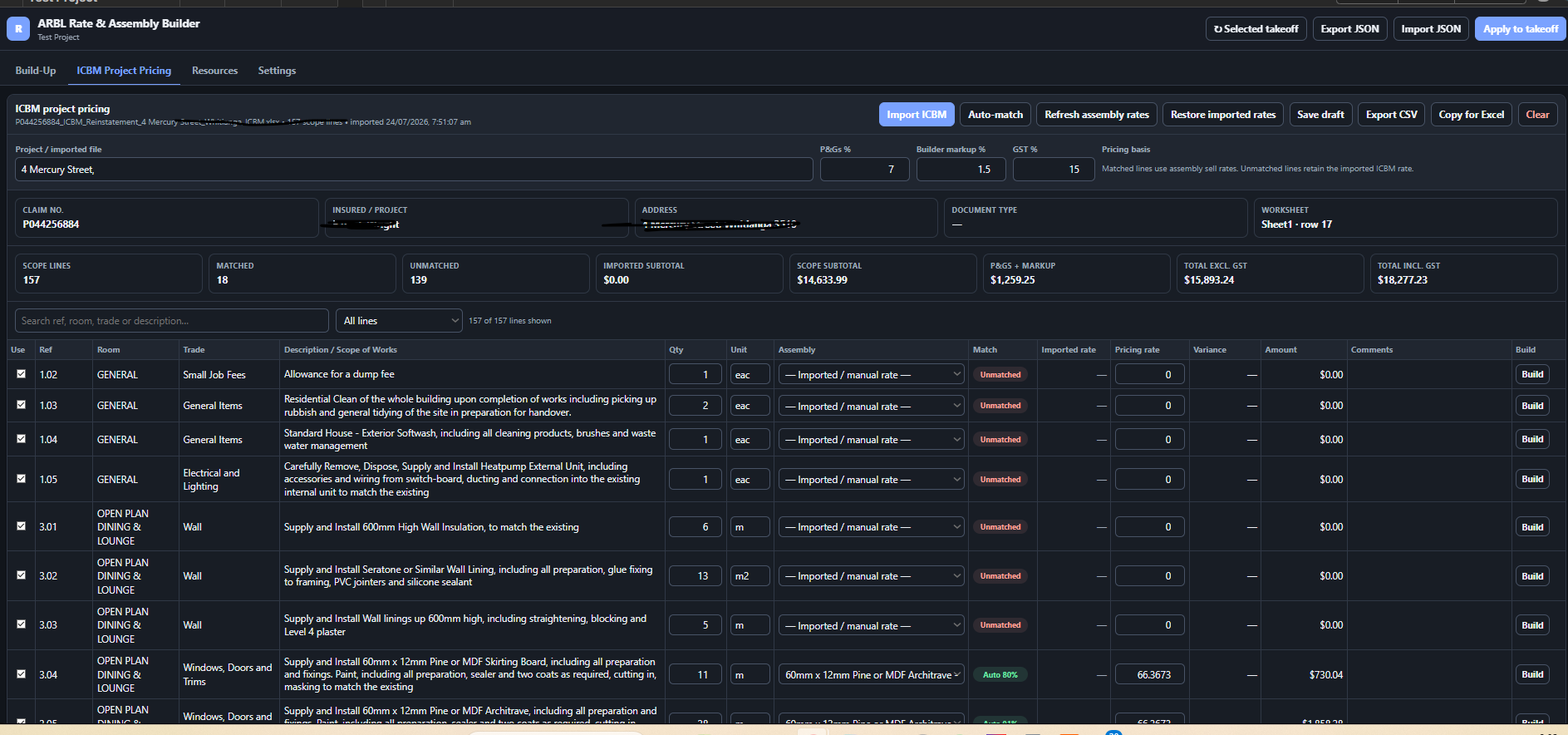Expand assembly dropdown for Exterior Softwash line 1.04
This screenshot has height=735, width=1568.
pos(871,440)
